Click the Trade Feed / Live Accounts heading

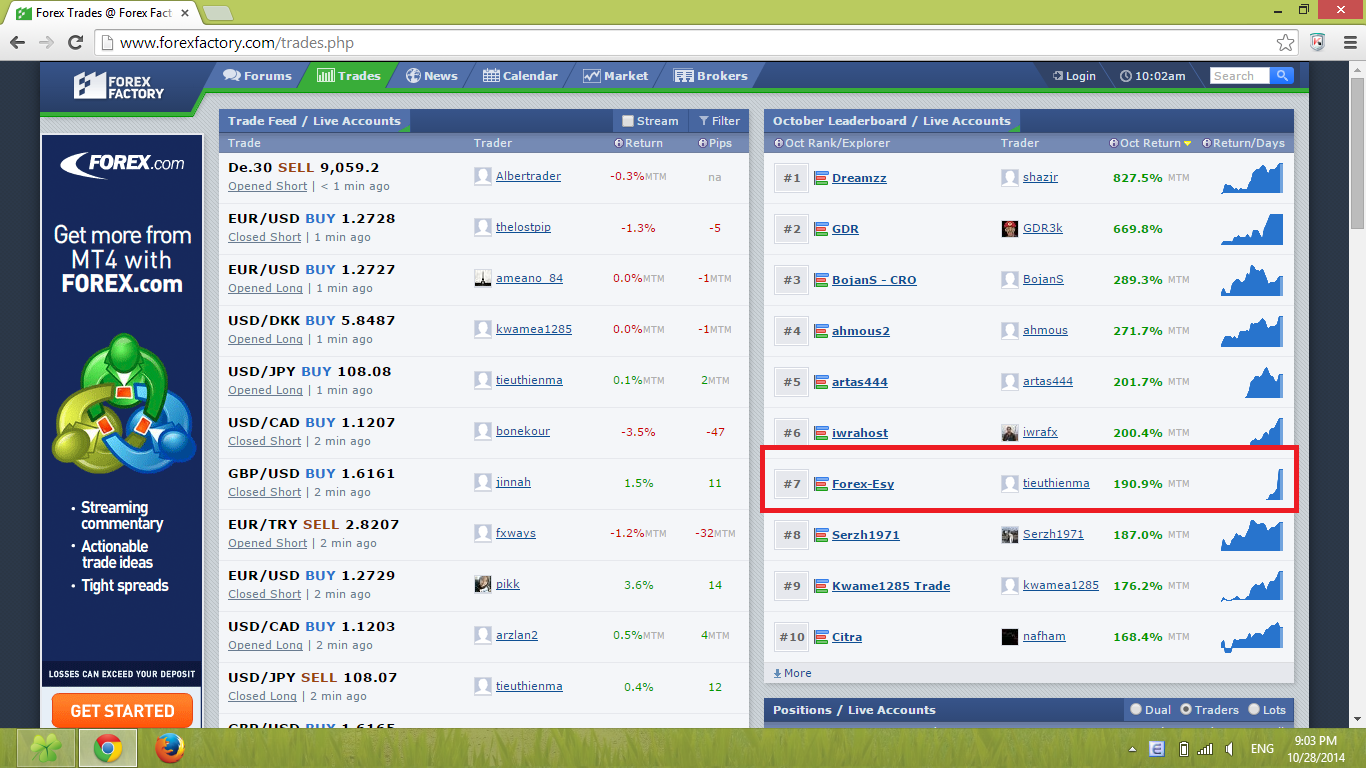point(314,121)
